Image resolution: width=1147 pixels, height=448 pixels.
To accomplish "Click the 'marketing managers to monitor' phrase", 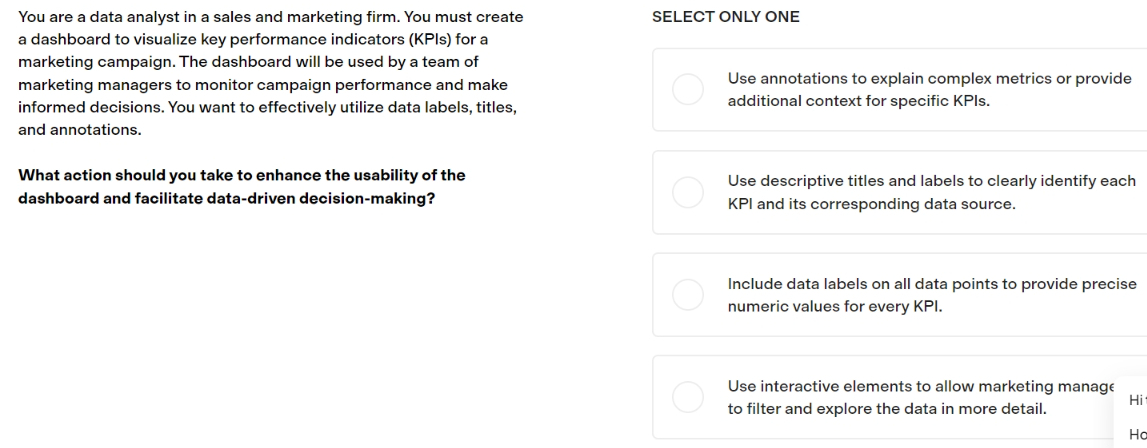I will click(121, 85).
